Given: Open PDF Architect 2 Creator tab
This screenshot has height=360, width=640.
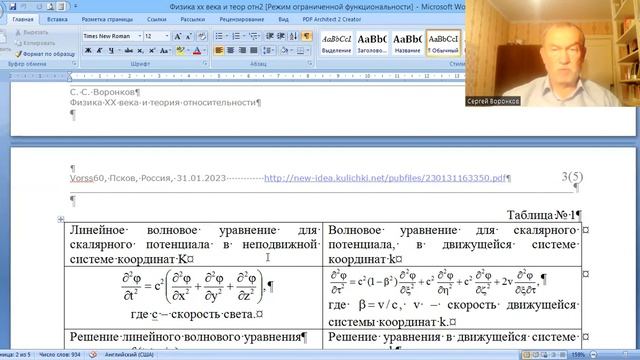Looking at the screenshot, I should (331, 19).
